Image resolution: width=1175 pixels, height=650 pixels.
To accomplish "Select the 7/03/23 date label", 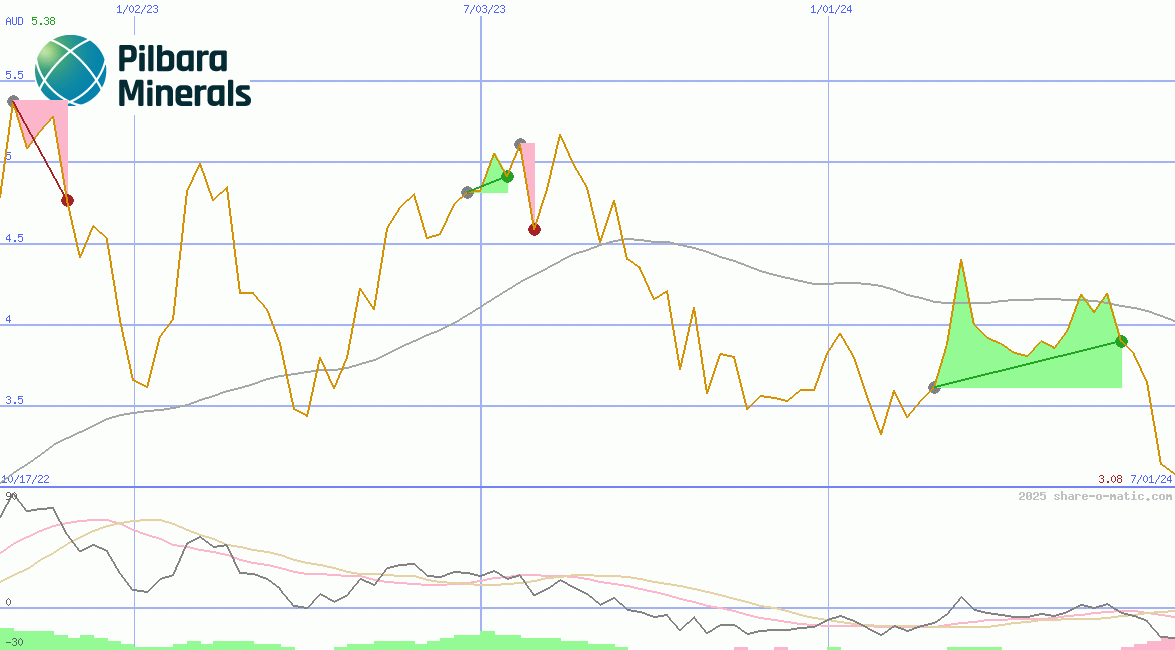I will point(484,9).
